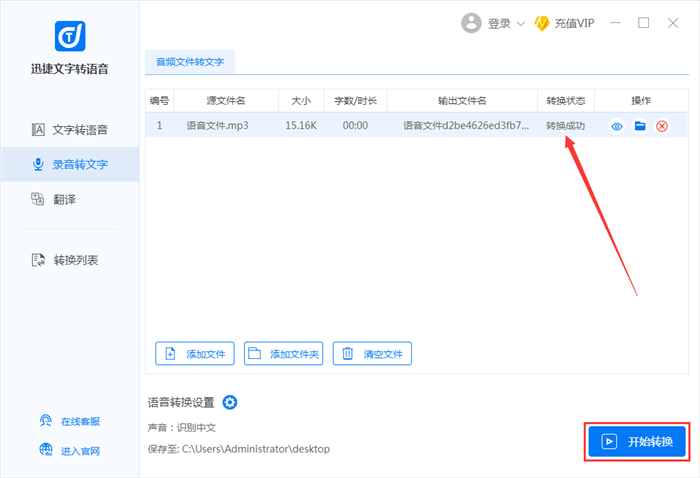Click the 声音：识别中文 setting text
Viewport: 700px width, 478px height.
coord(182,428)
